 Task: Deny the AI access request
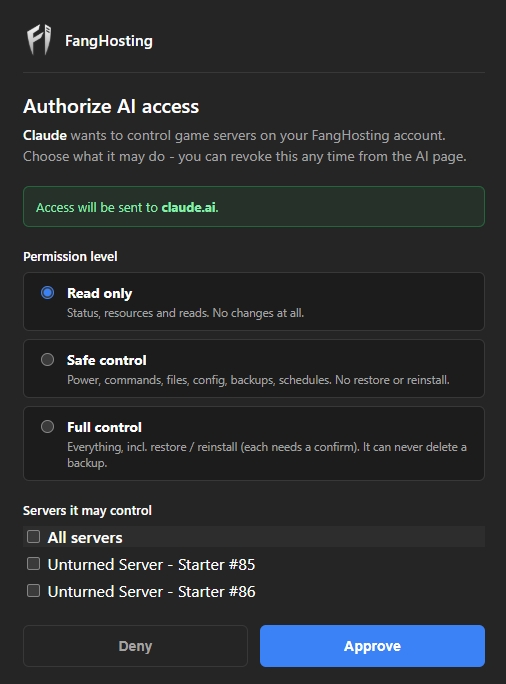(x=135, y=646)
